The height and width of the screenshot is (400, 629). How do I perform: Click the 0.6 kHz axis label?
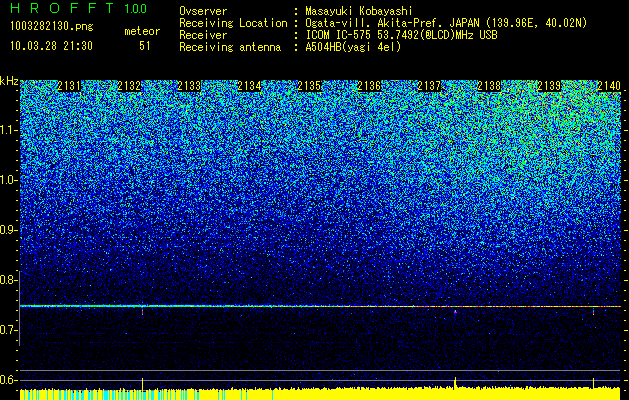point(9,380)
